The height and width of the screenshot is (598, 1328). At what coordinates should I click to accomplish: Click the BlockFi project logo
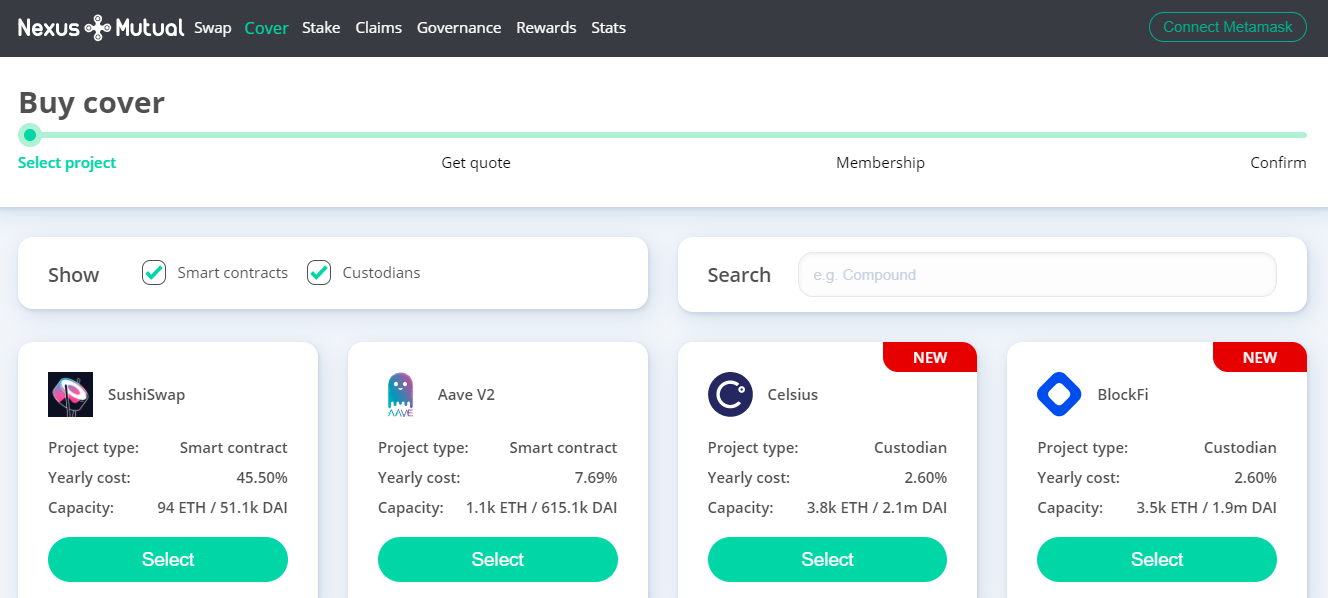(x=1059, y=394)
